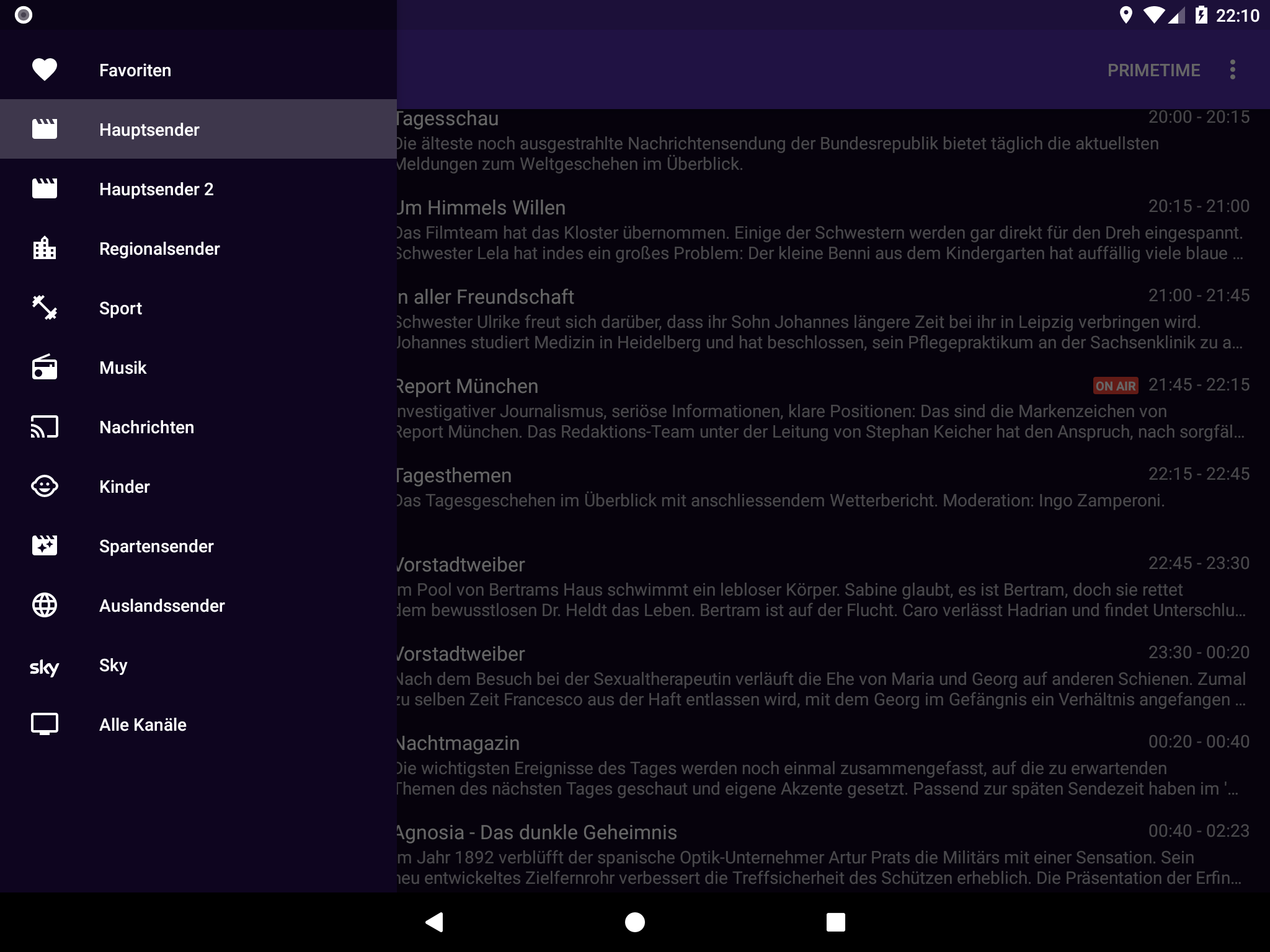Viewport: 1270px width, 952px height.
Task: Tap the Sky logo icon
Action: (44, 667)
